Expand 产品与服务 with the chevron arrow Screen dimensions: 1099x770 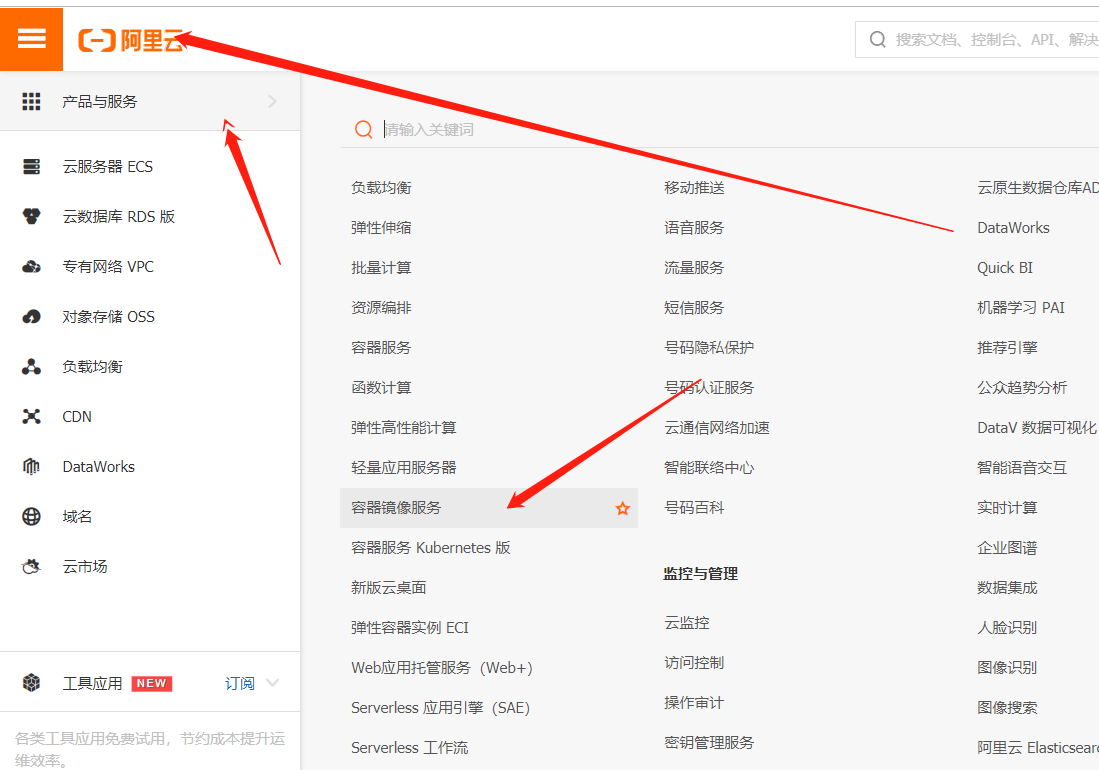point(273,102)
